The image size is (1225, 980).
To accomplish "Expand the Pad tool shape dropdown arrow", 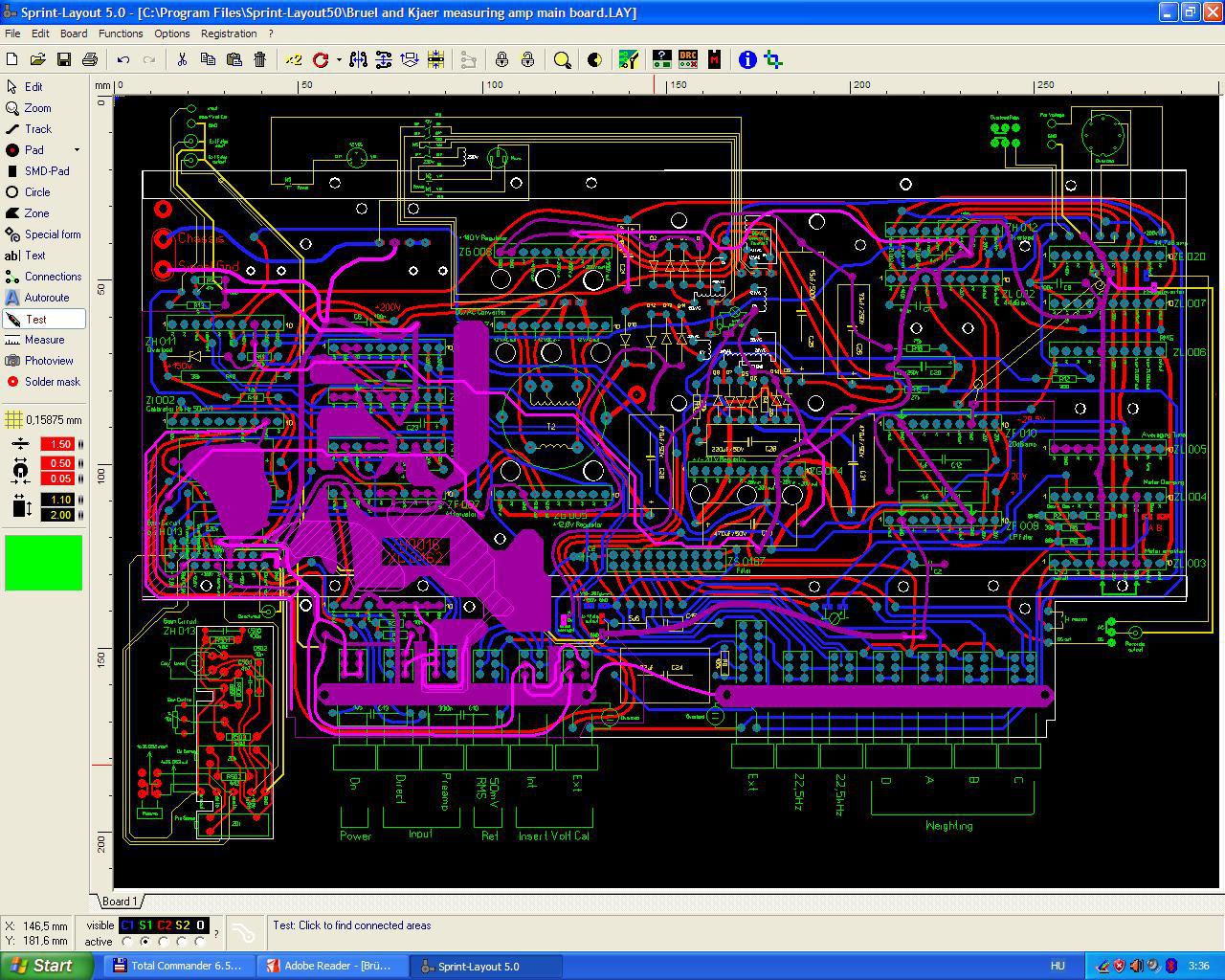I will click(x=78, y=150).
